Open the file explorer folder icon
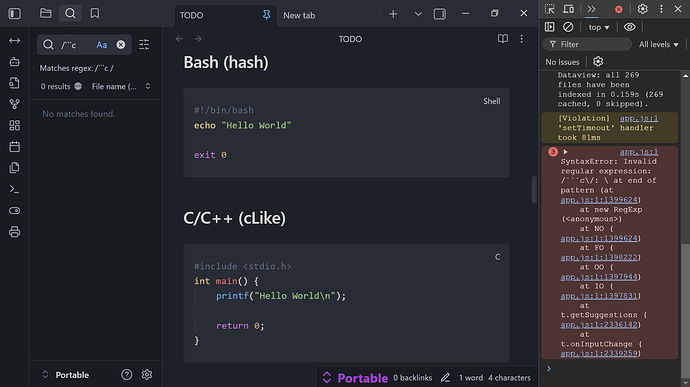This screenshot has height=387, width=690. point(46,14)
